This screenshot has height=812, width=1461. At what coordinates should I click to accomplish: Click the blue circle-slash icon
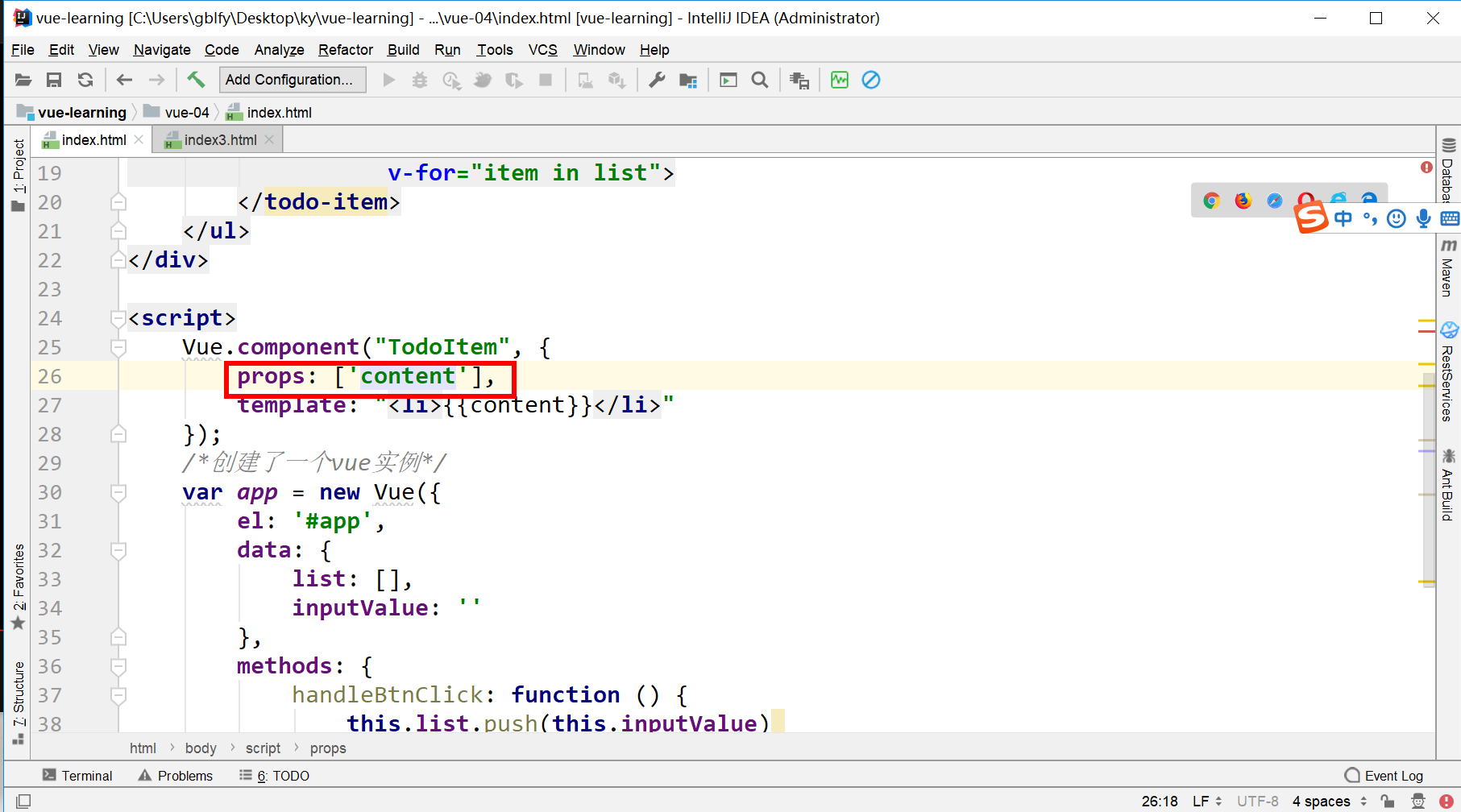coord(871,80)
